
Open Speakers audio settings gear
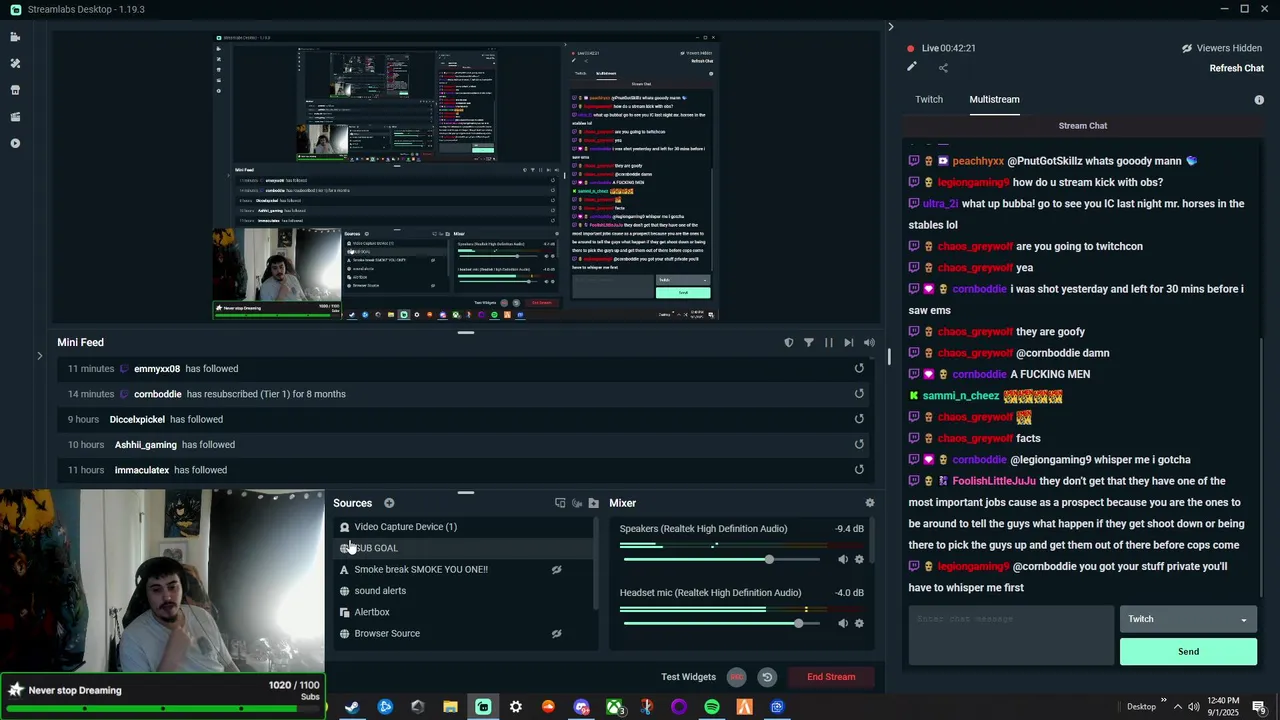[x=859, y=560]
